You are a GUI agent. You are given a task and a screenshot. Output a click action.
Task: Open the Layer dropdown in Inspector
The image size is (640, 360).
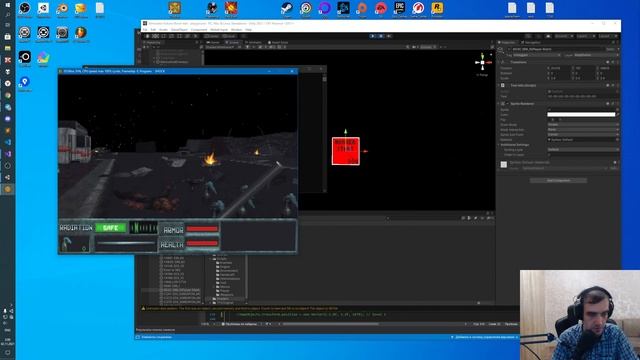click(595, 55)
